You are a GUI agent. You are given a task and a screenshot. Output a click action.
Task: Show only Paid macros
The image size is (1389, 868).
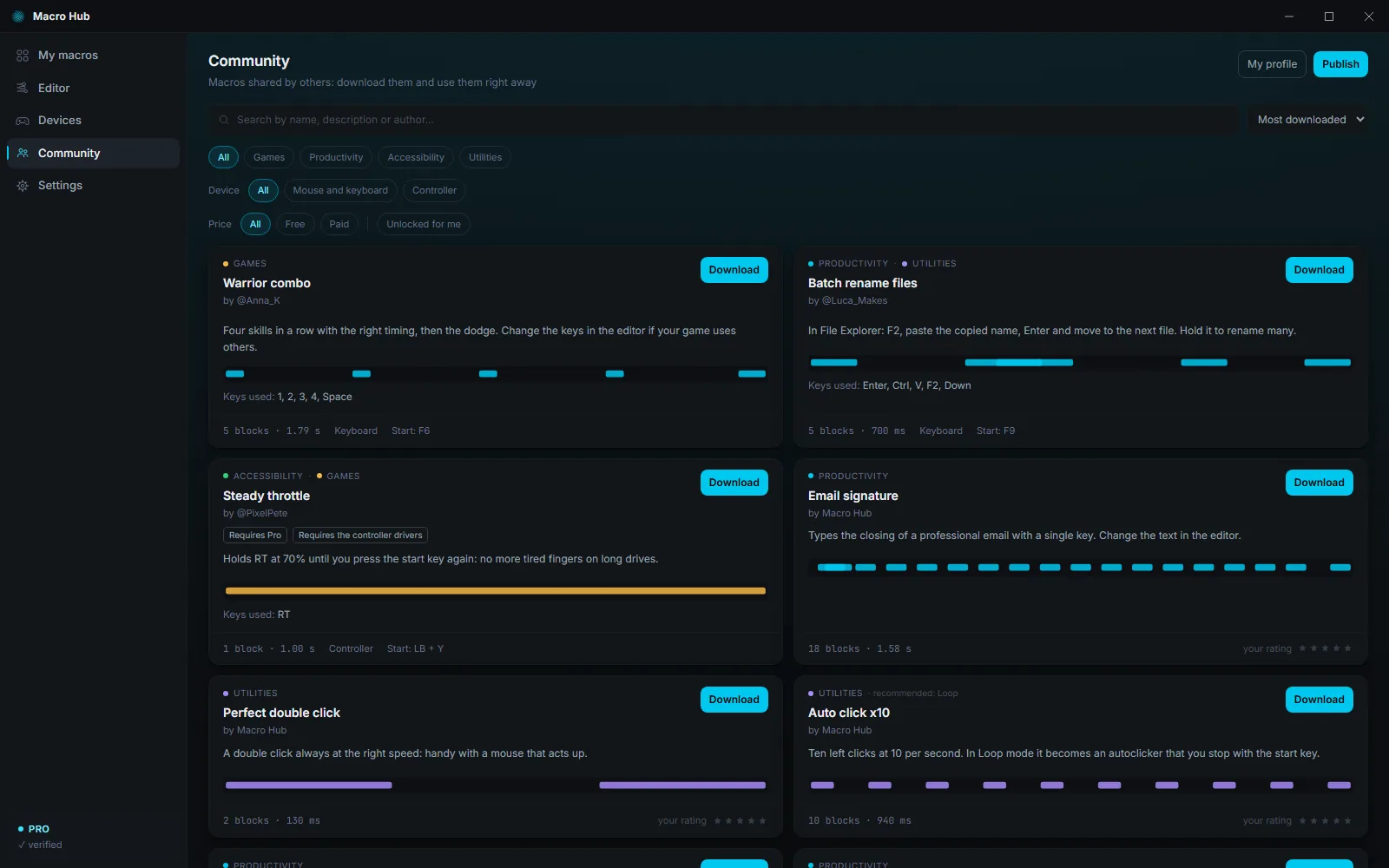pyautogui.click(x=339, y=224)
